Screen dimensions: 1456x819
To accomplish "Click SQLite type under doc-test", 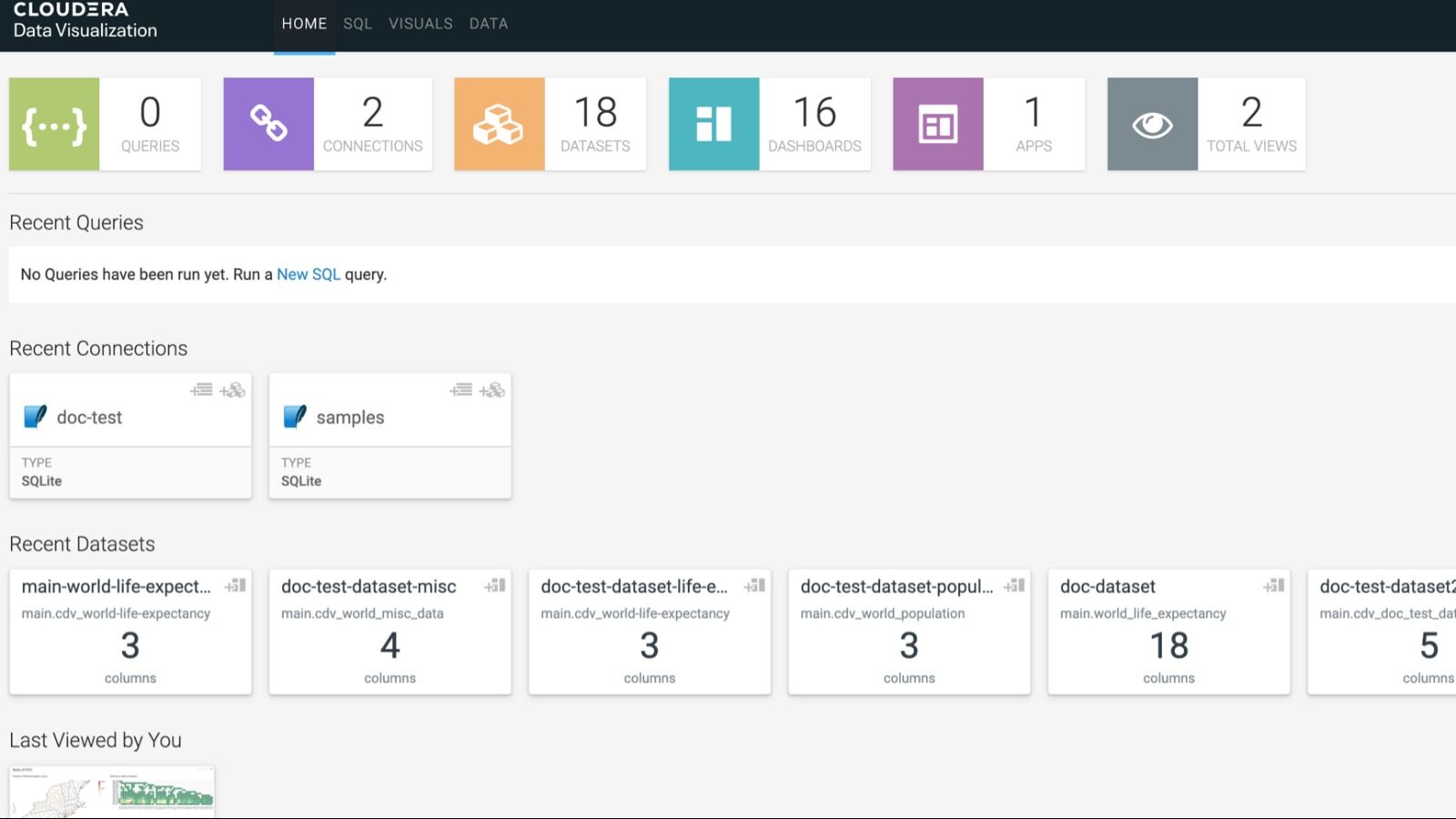I will click(42, 480).
